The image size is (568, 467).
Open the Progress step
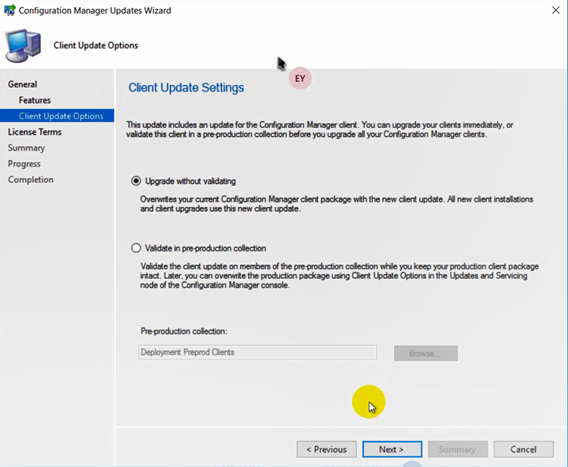click(x=24, y=164)
